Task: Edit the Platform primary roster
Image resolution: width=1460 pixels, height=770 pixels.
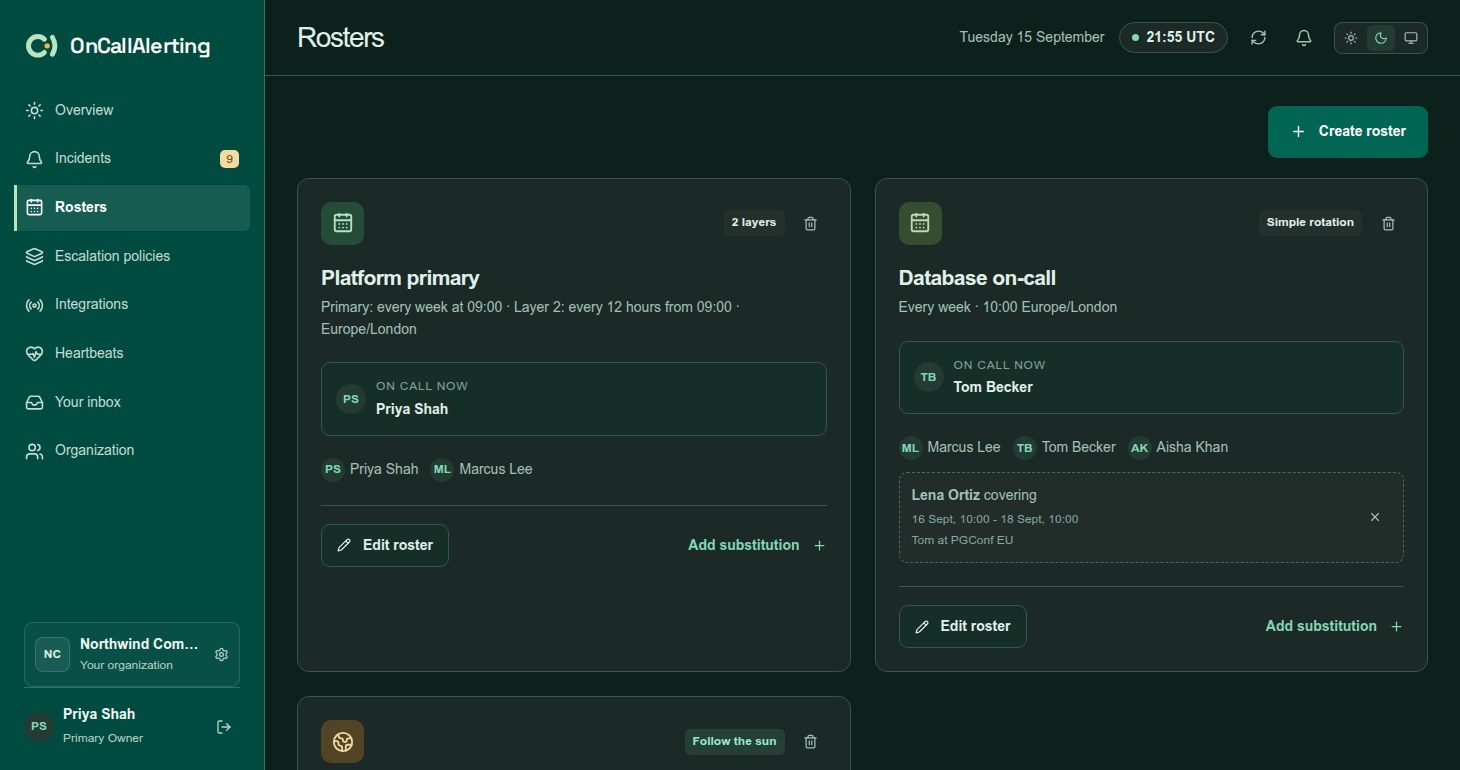Action: [385, 545]
